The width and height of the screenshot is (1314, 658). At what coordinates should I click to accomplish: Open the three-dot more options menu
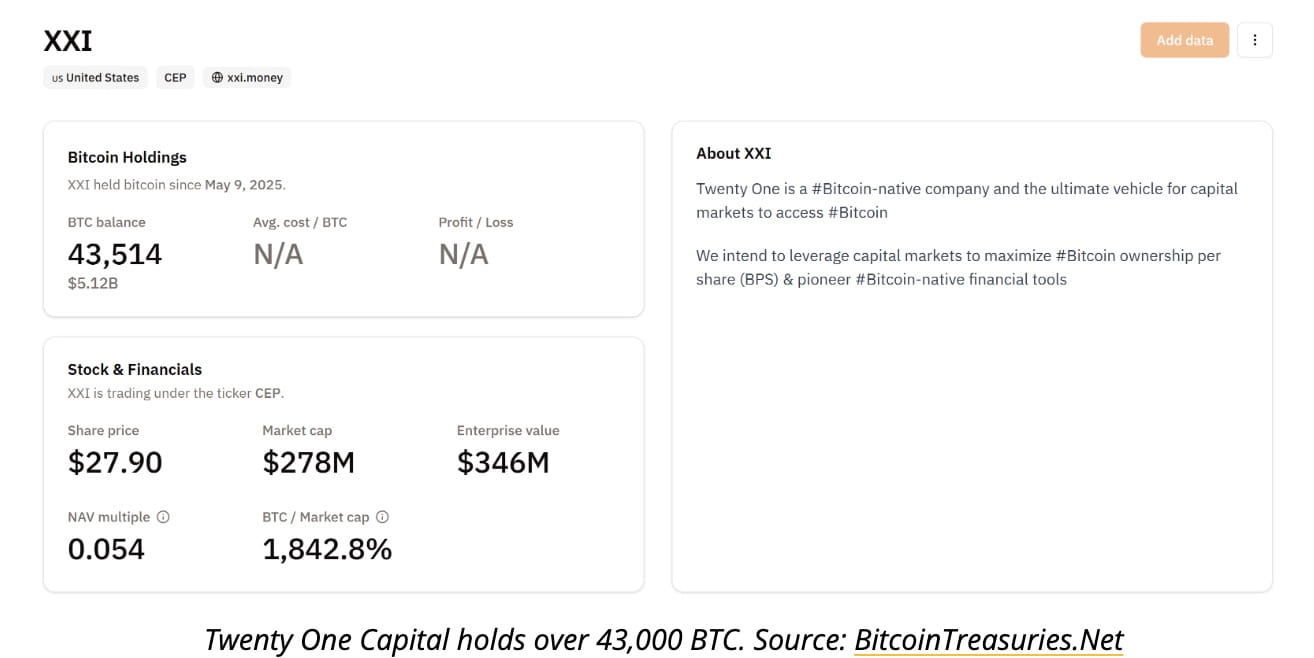1254,40
